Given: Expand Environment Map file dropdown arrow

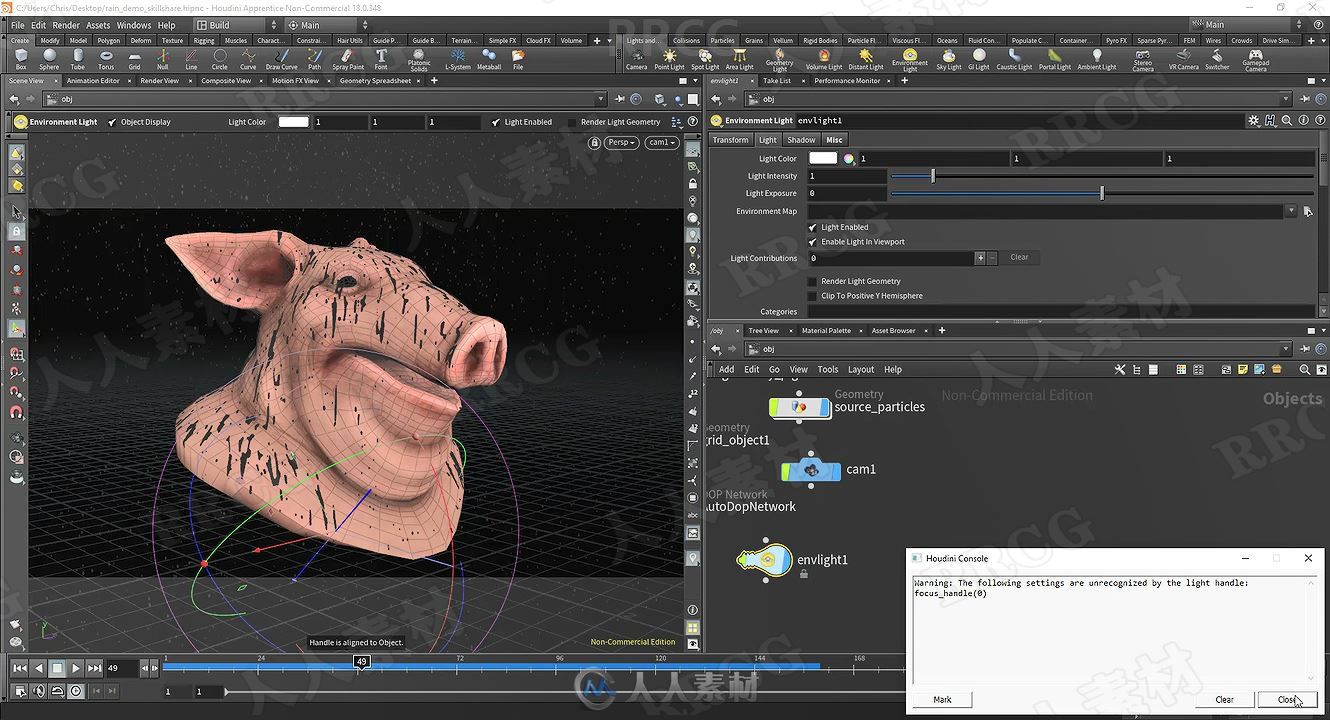Looking at the screenshot, I should 1291,211.
